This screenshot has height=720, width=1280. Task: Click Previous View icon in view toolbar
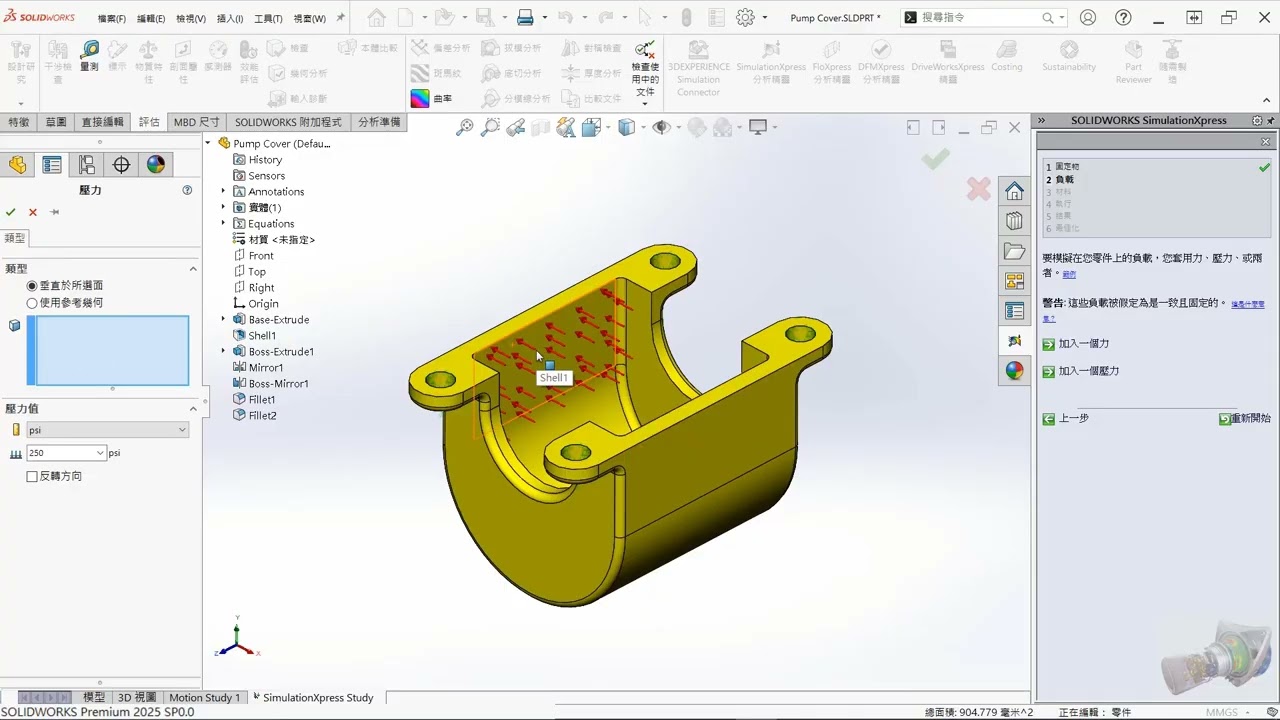[x=516, y=127]
